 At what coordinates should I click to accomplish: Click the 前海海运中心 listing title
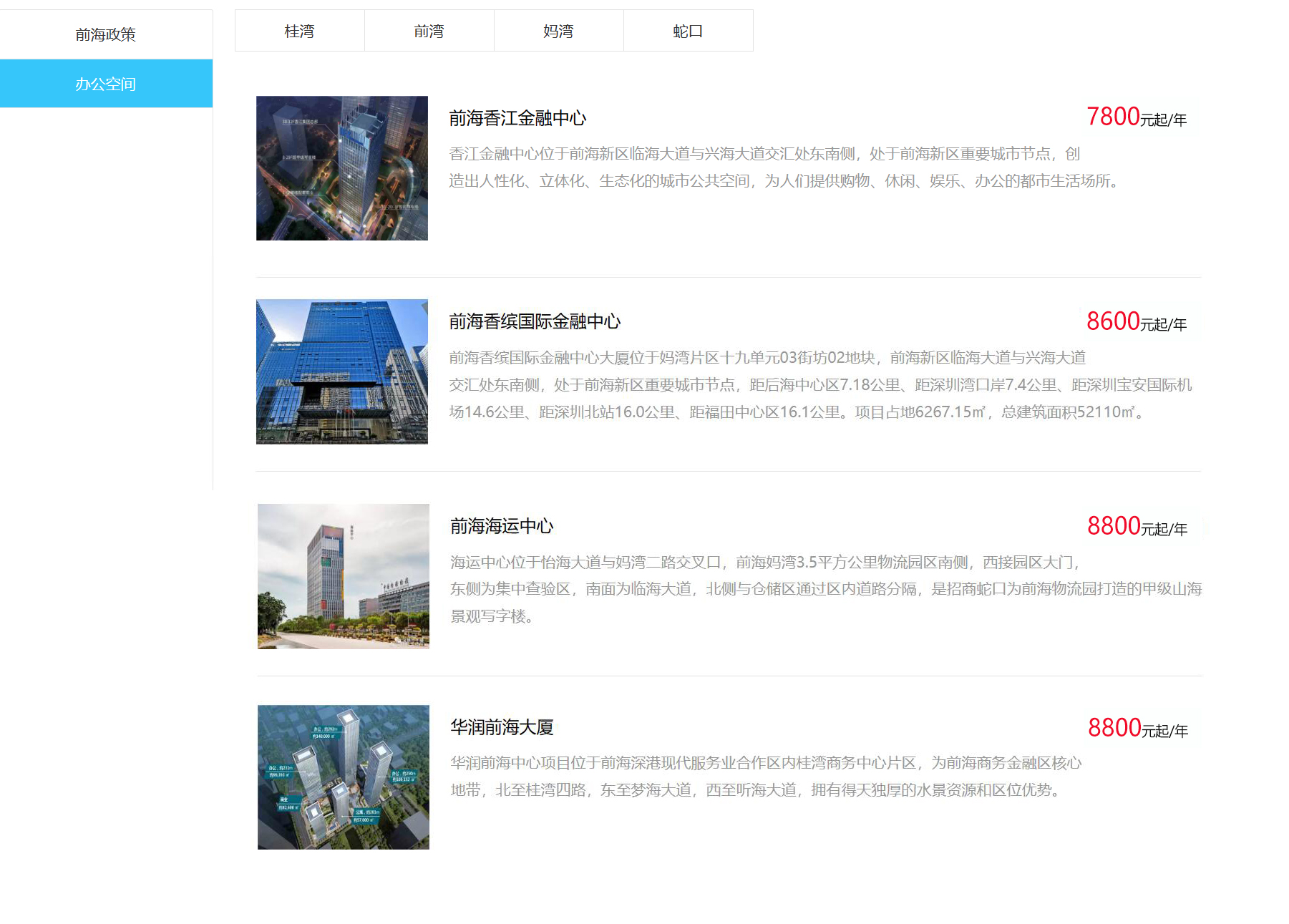tap(502, 526)
